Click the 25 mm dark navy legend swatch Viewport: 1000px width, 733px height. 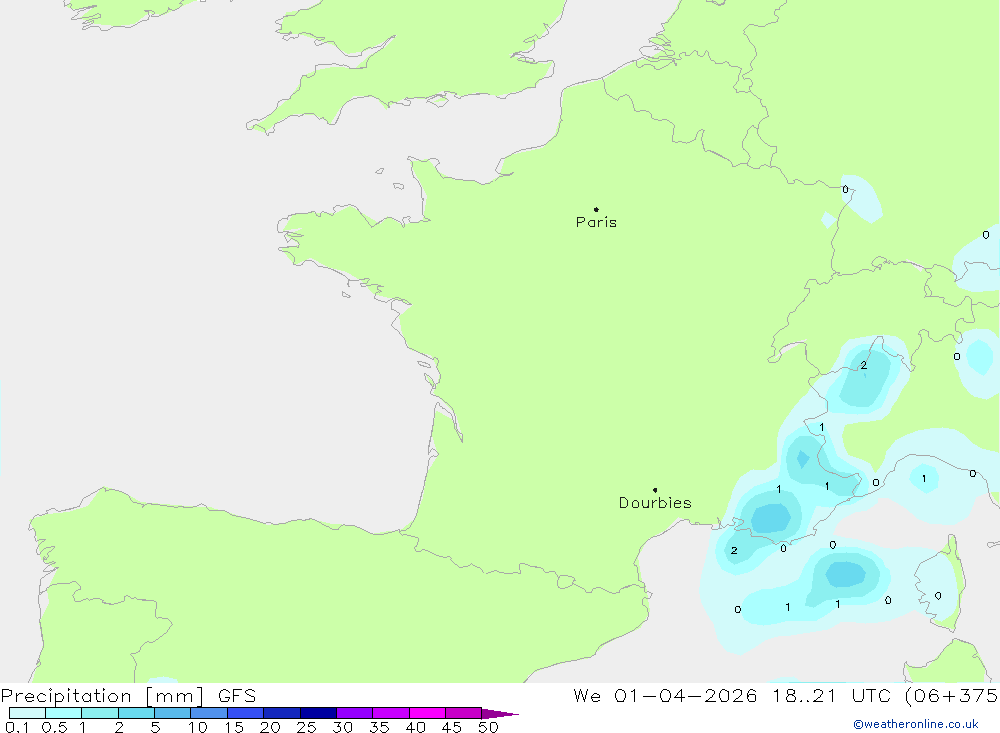click(318, 713)
